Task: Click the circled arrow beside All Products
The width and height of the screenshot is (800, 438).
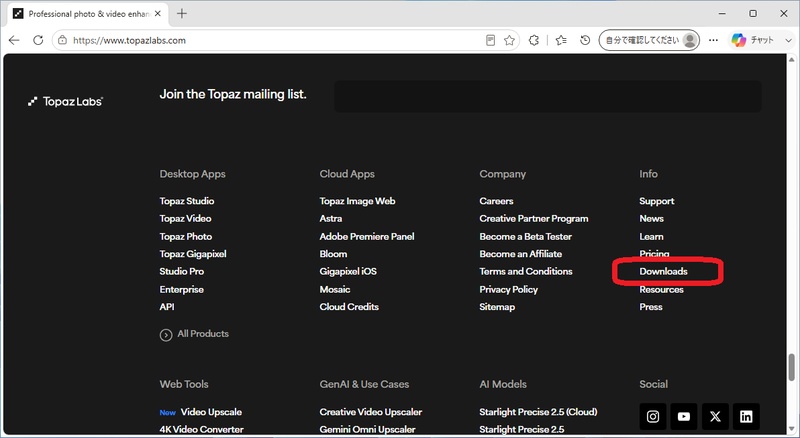Action: [x=166, y=335]
